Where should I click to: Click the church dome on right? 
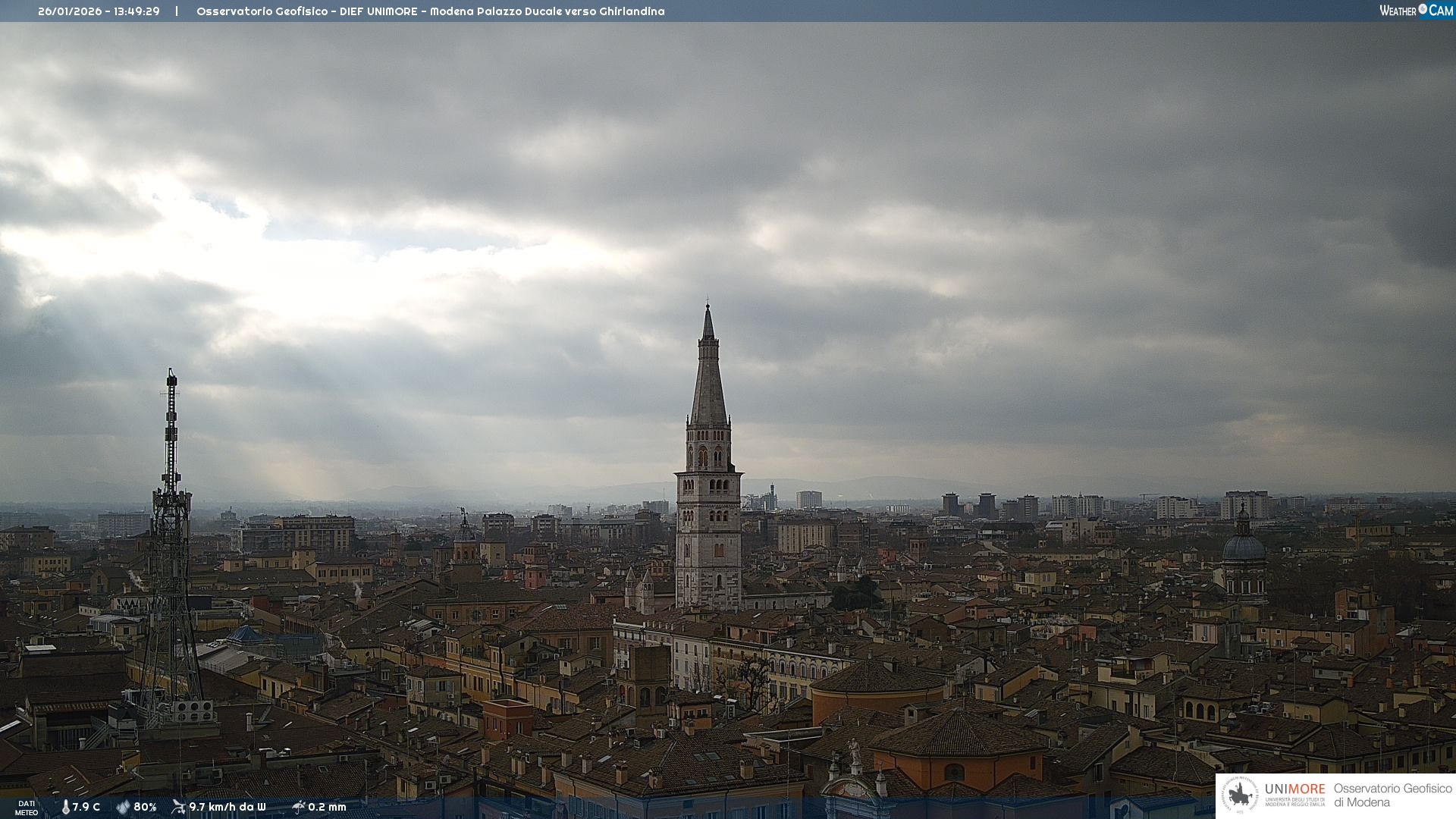1244,546
